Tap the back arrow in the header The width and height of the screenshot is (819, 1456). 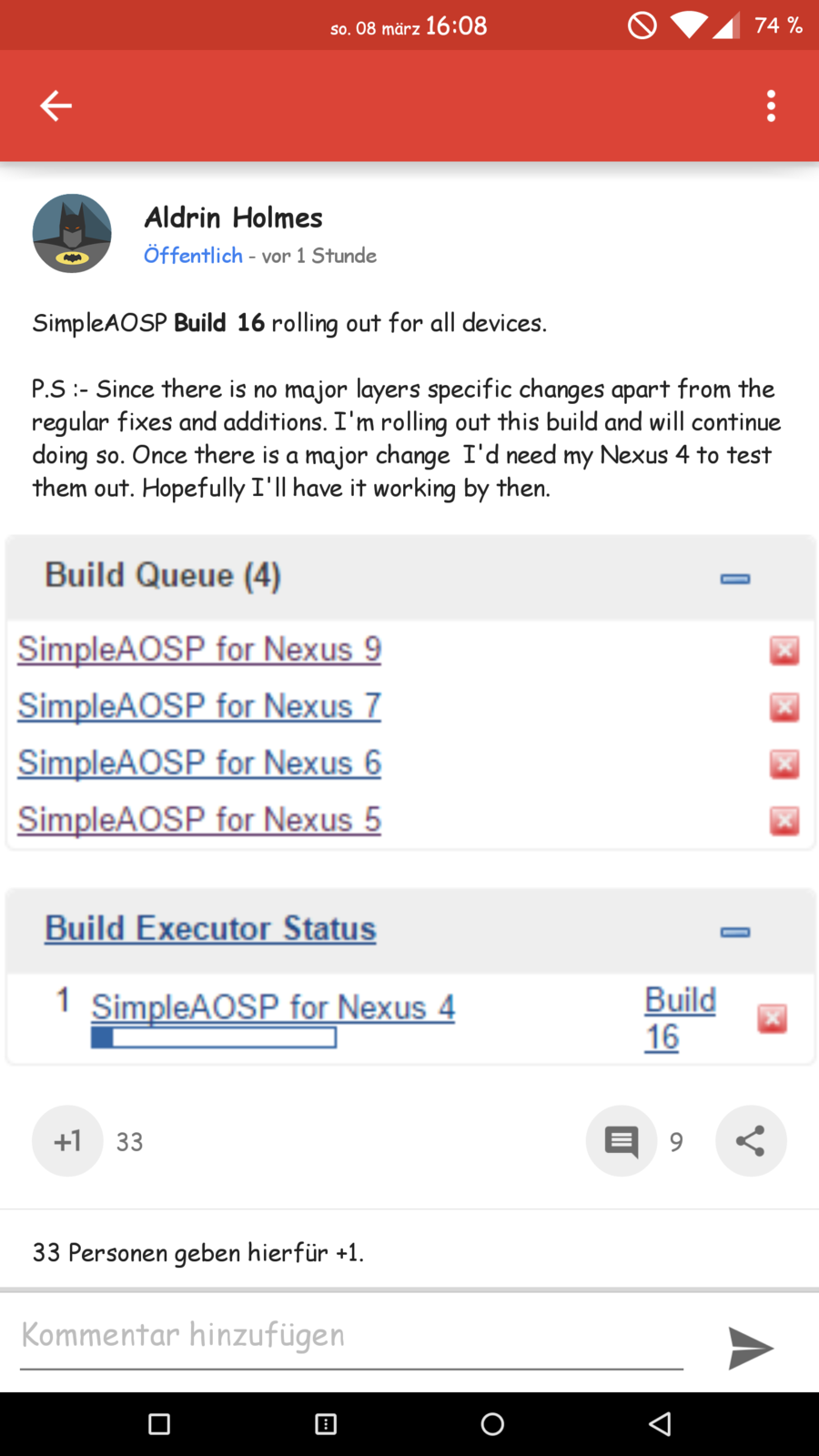tap(56, 106)
